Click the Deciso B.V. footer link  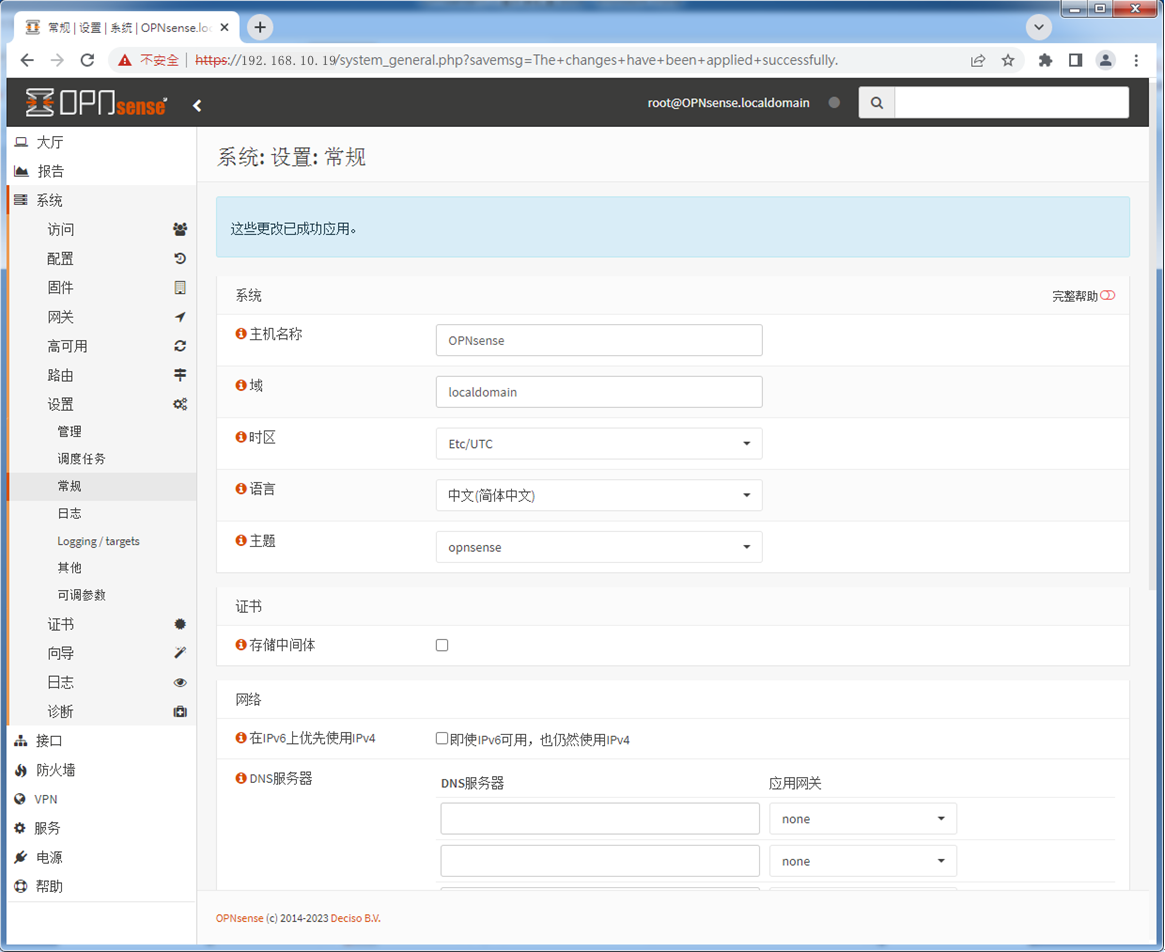356,918
